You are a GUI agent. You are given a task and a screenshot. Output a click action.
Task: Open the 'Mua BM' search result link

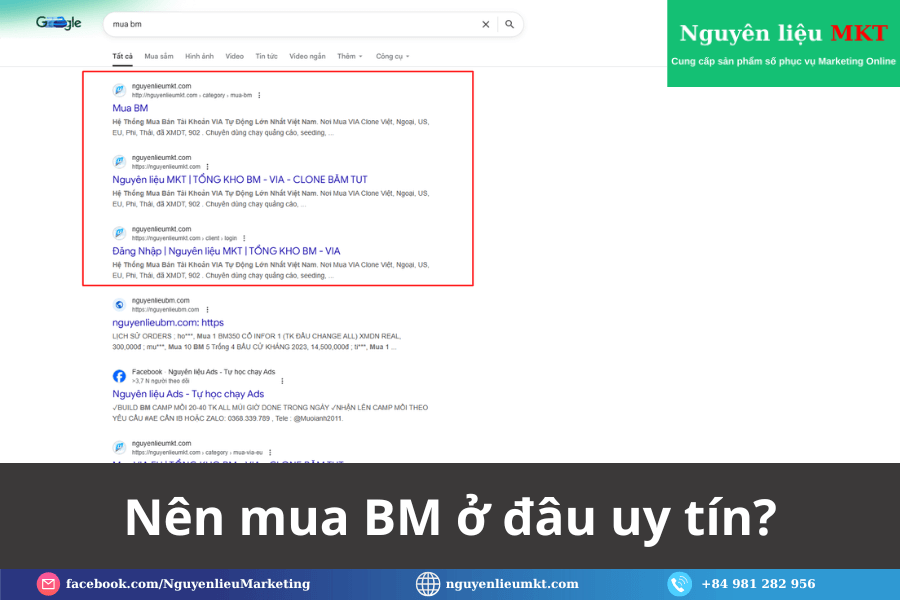[x=130, y=108]
